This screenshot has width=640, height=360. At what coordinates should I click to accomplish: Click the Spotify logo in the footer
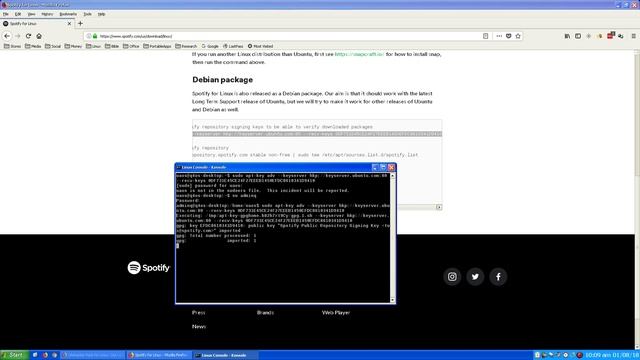(149, 268)
